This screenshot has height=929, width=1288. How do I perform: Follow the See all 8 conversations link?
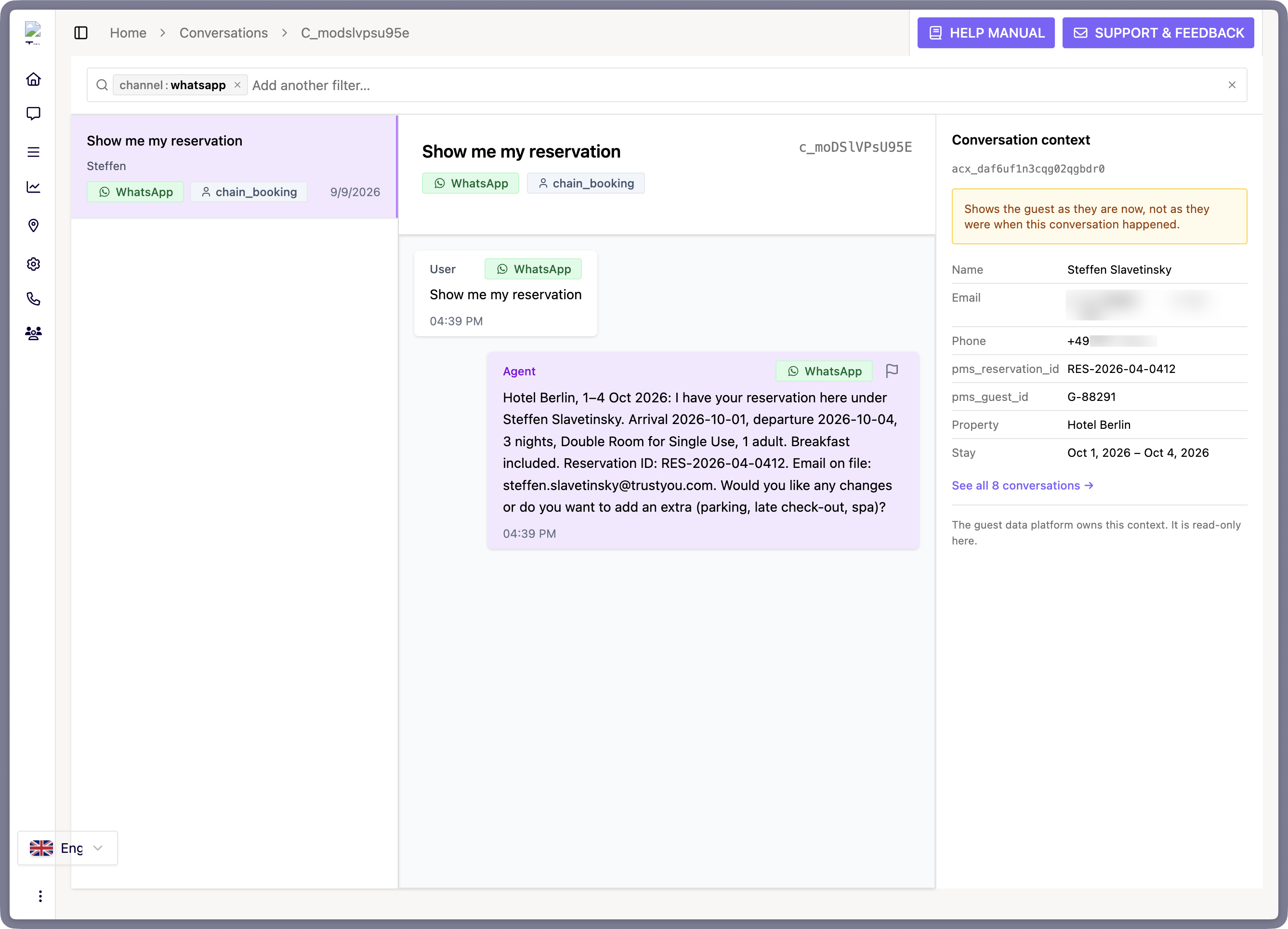[x=1022, y=486]
